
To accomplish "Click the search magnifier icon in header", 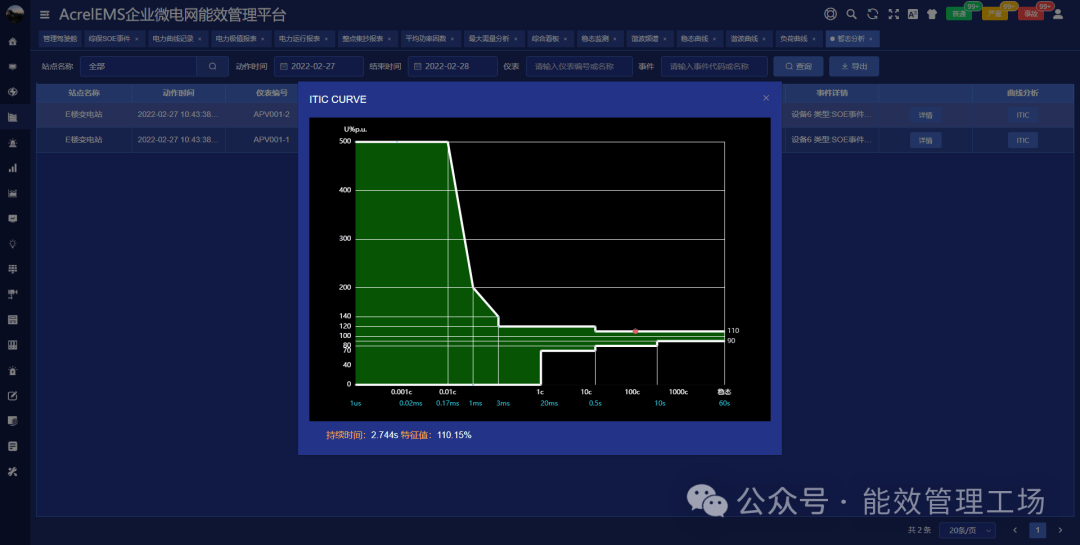I will click(x=851, y=14).
